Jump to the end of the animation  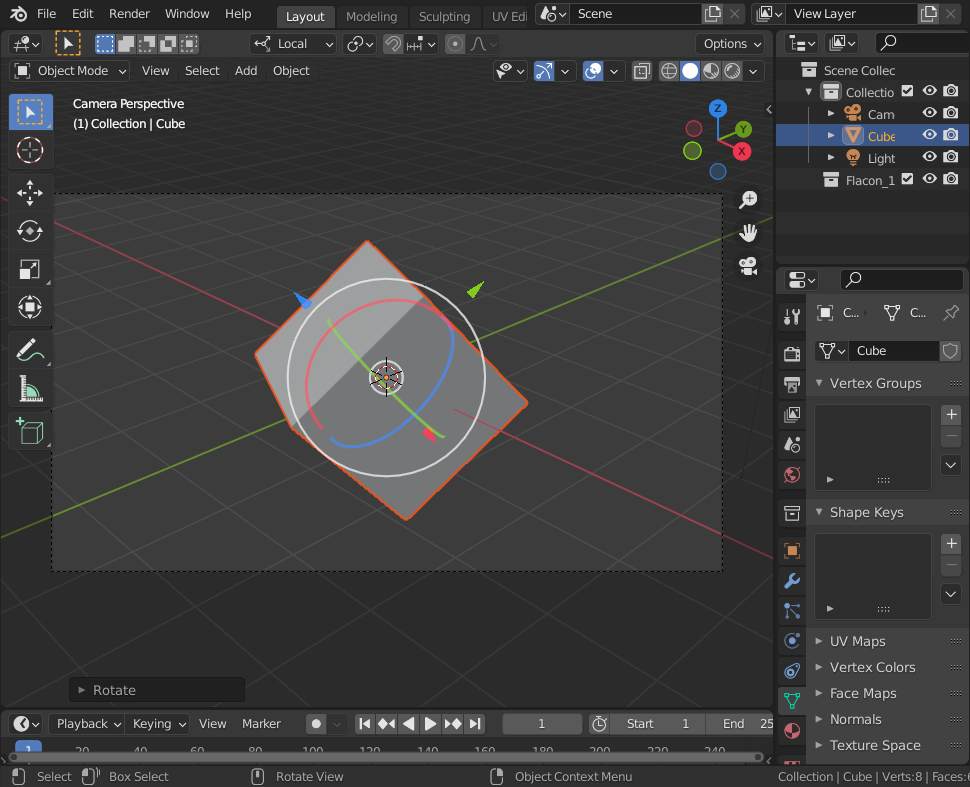click(x=475, y=723)
